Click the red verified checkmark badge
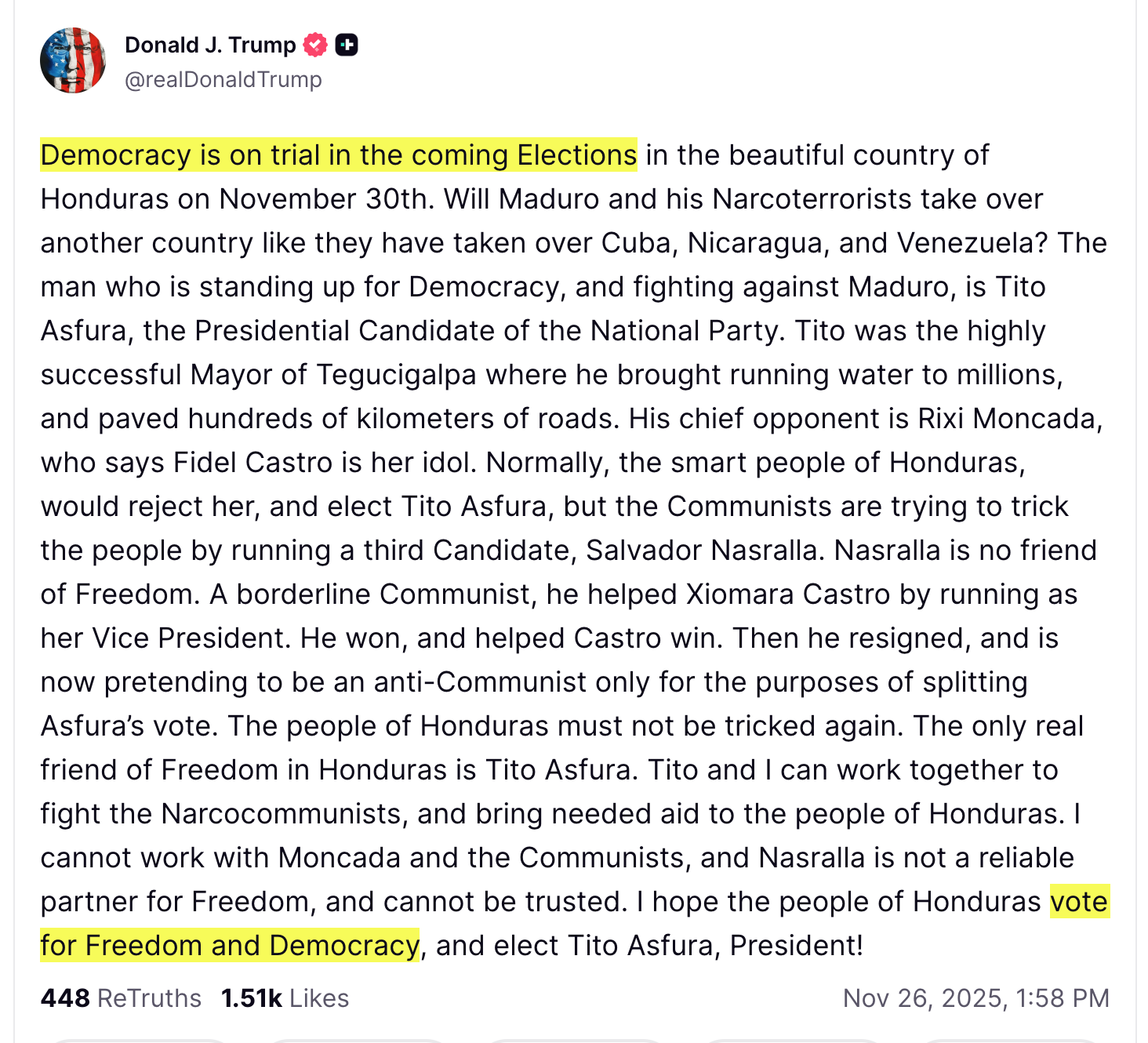1148x1043 pixels. 315,45
